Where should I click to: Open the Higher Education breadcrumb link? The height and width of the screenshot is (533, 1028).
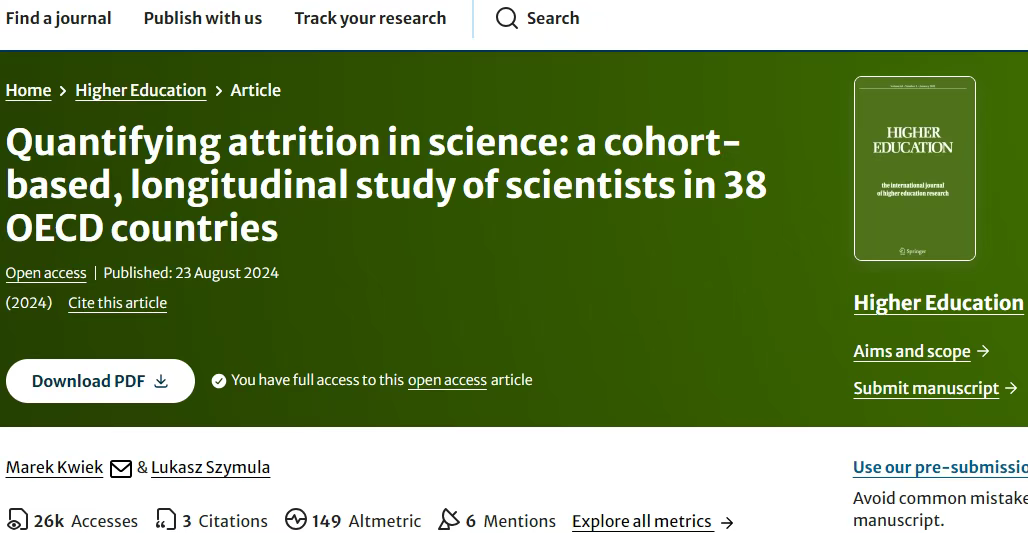pos(141,90)
